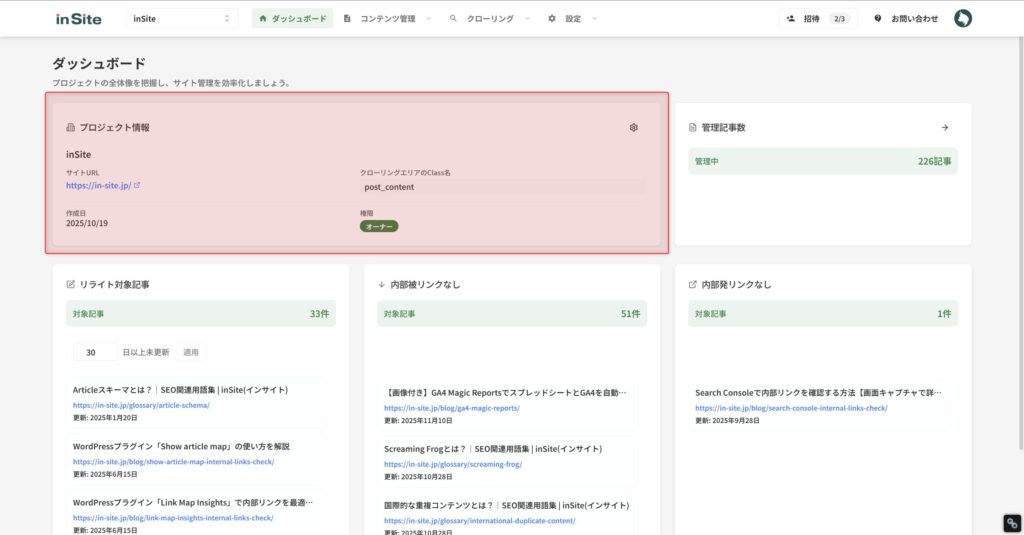Click the post_content class name field
Screen dimensions: 1024x535
click(502, 187)
